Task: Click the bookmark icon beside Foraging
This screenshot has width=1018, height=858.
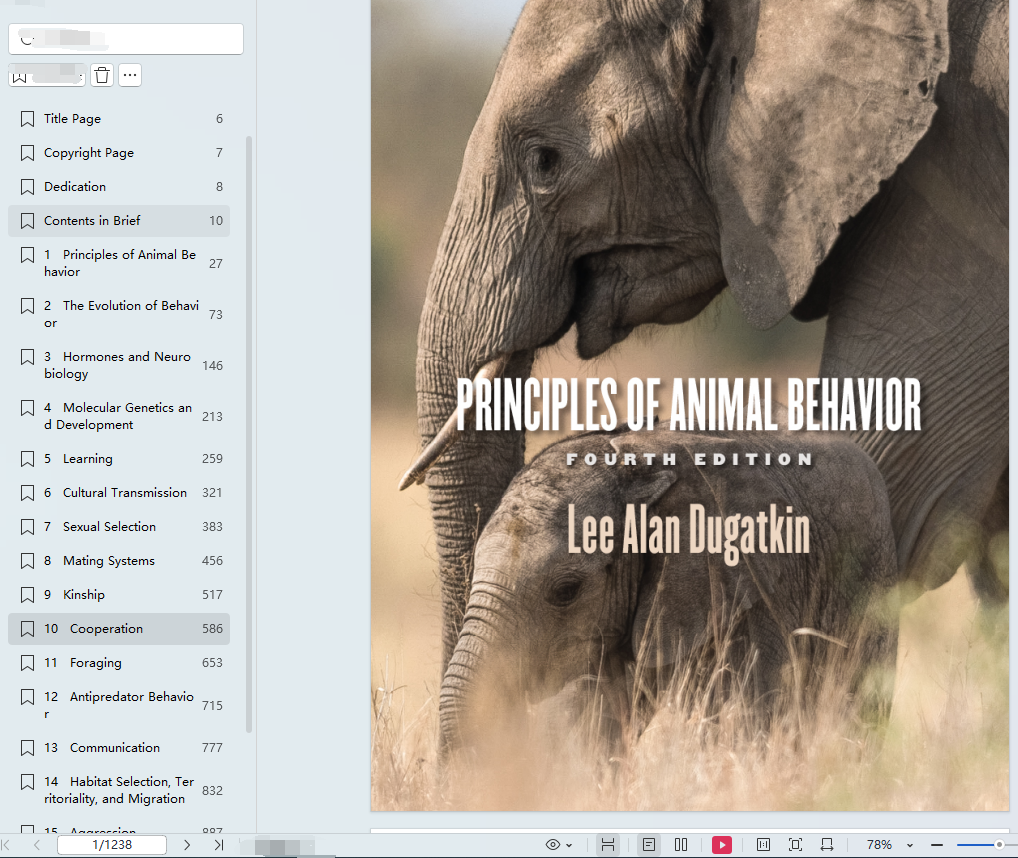Action: point(27,663)
